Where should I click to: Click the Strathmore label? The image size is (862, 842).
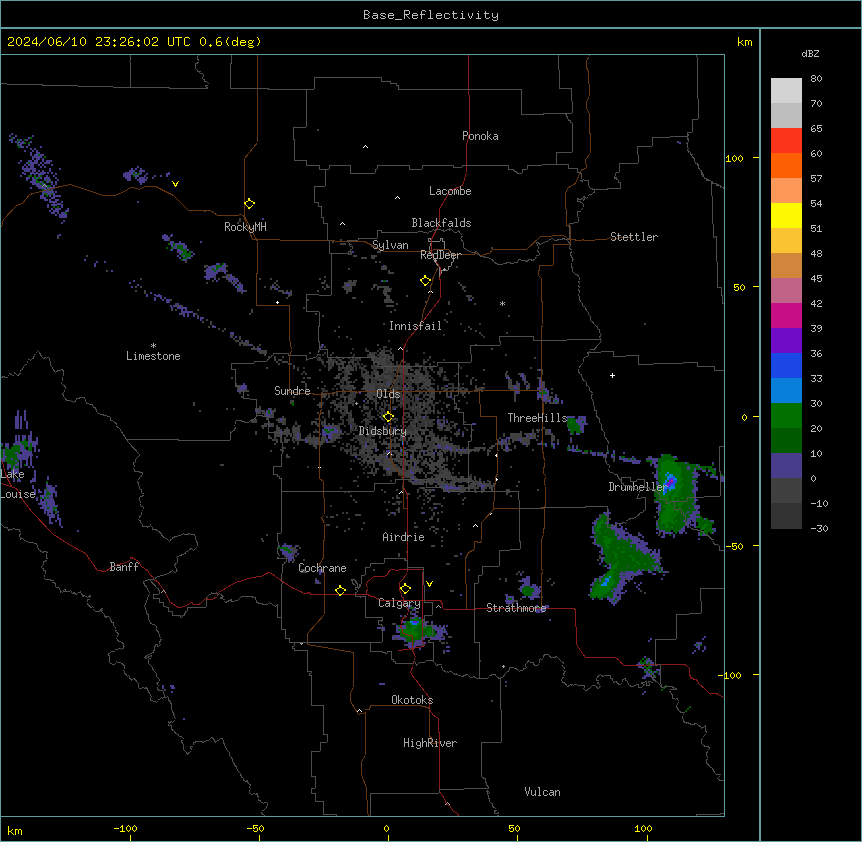[x=516, y=608]
